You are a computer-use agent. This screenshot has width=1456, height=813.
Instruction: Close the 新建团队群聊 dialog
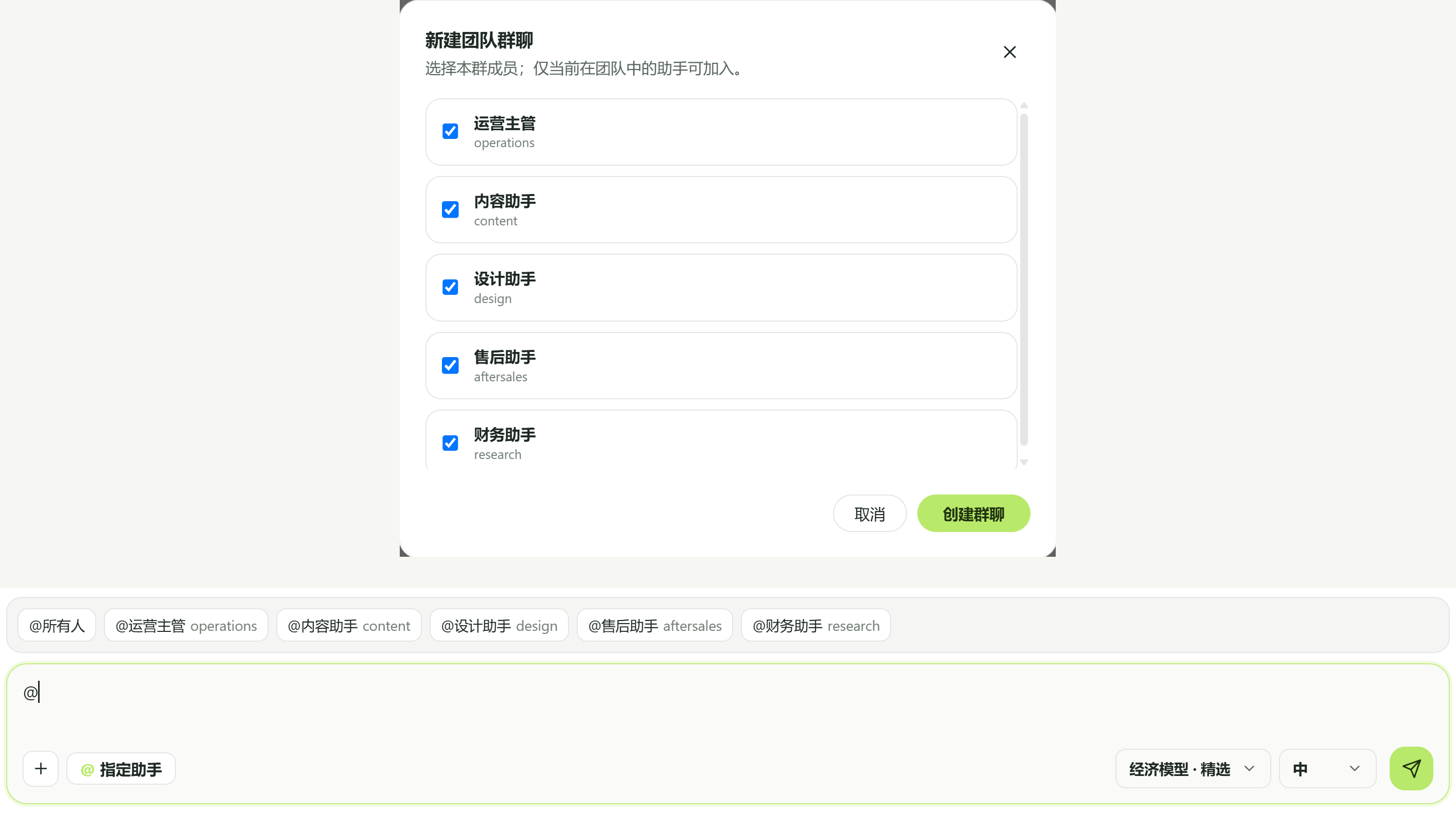[1009, 52]
